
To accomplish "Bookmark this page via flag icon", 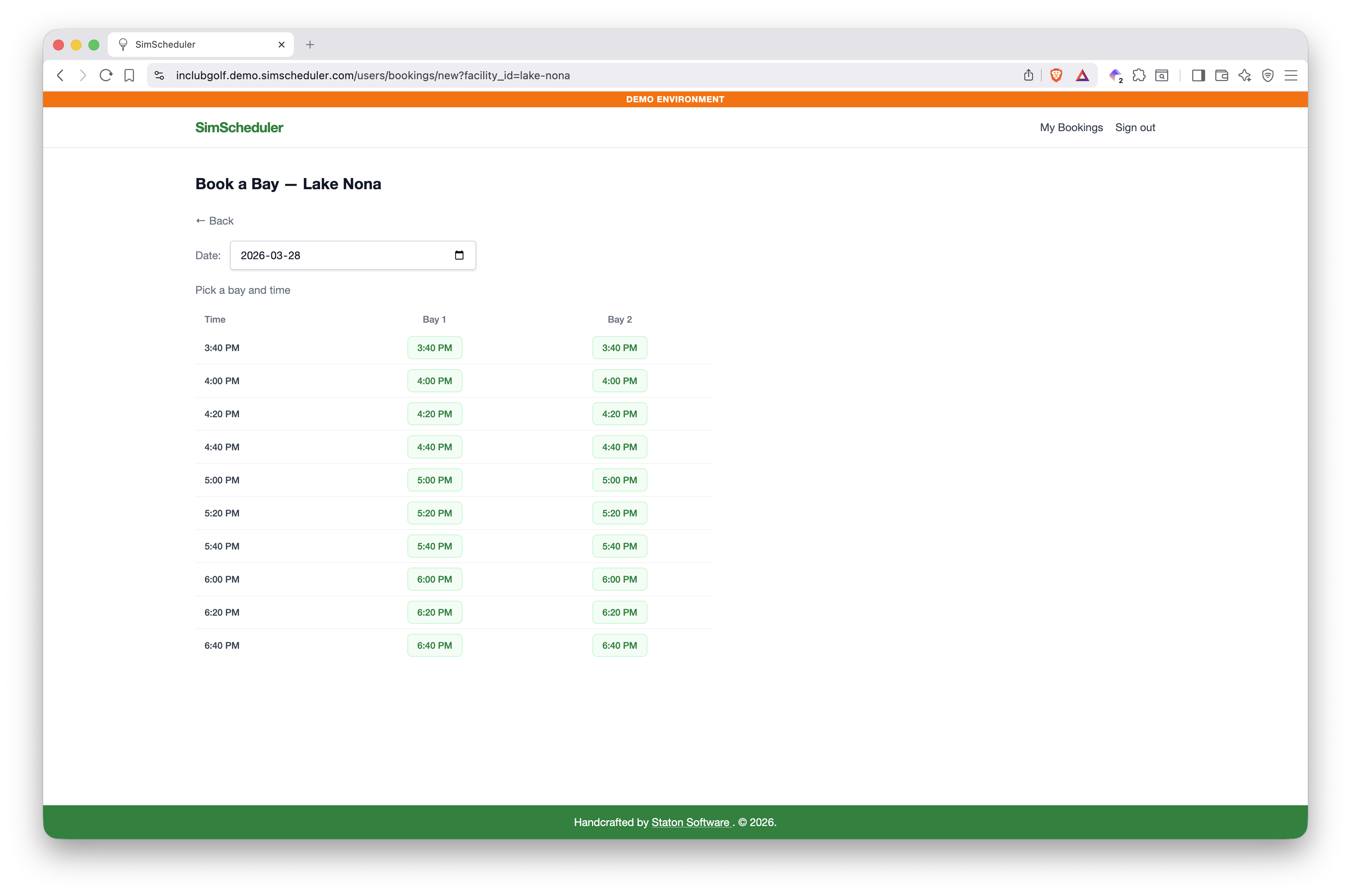I will point(129,75).
